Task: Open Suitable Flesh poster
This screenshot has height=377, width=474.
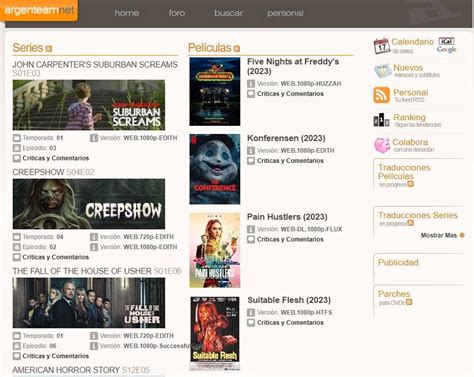Action: pos(215,334)
